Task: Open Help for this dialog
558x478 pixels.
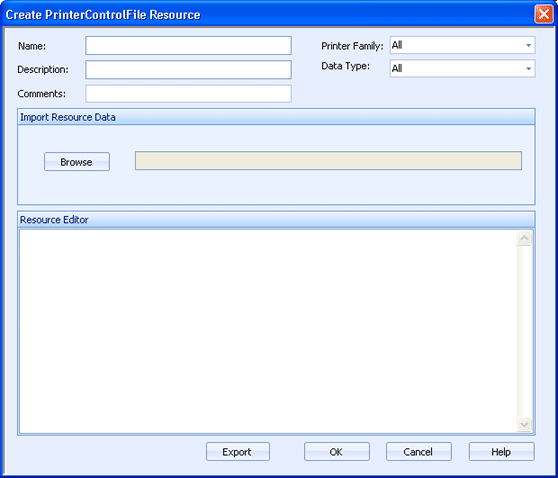Action: point(501,452)
